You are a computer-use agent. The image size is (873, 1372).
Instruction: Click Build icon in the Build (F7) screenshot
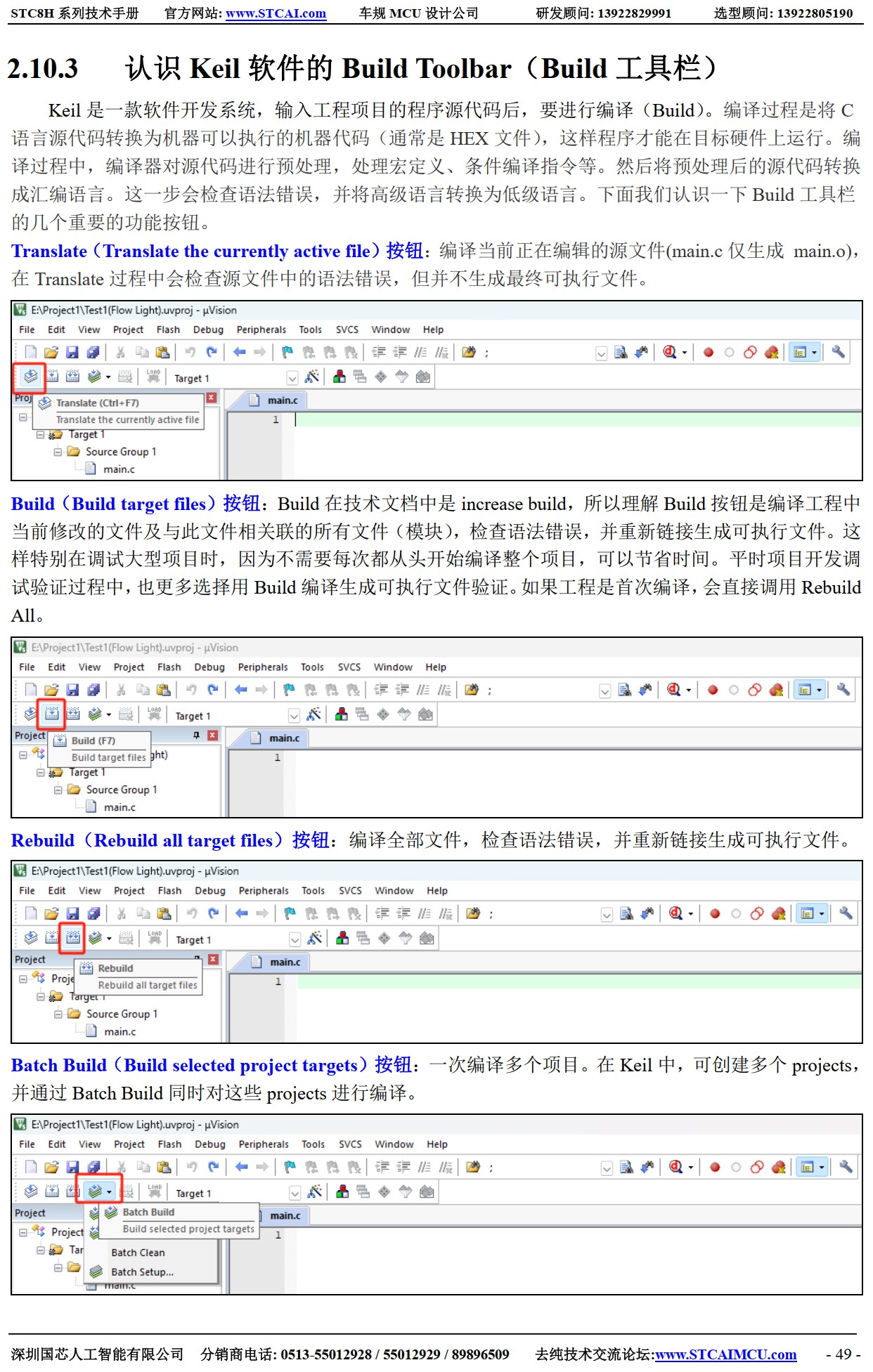click(x=52, y=714)
